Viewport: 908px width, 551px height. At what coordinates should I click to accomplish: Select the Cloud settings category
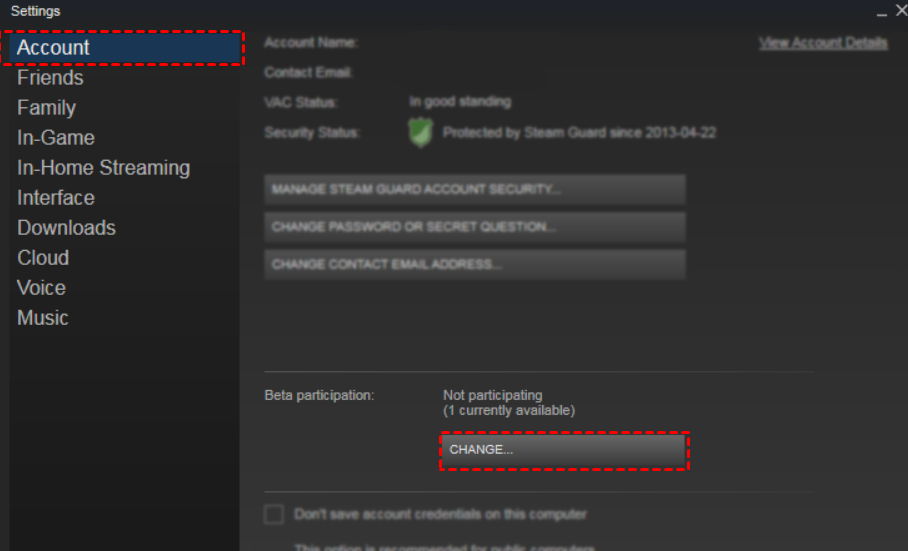tap(43, 258)
